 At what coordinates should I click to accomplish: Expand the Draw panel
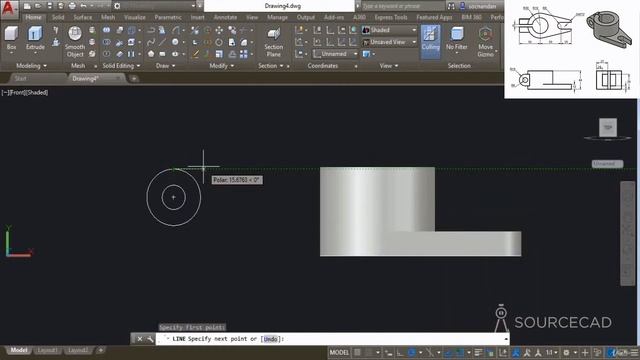165,66
